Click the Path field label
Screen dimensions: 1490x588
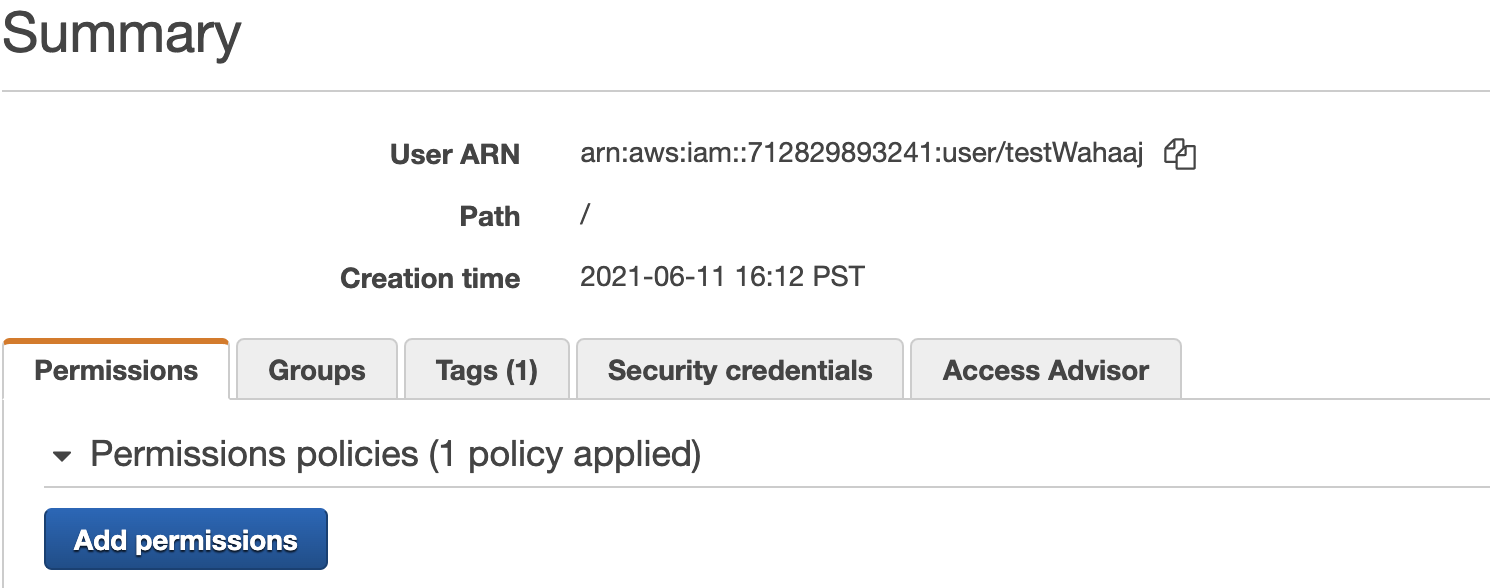489,217
